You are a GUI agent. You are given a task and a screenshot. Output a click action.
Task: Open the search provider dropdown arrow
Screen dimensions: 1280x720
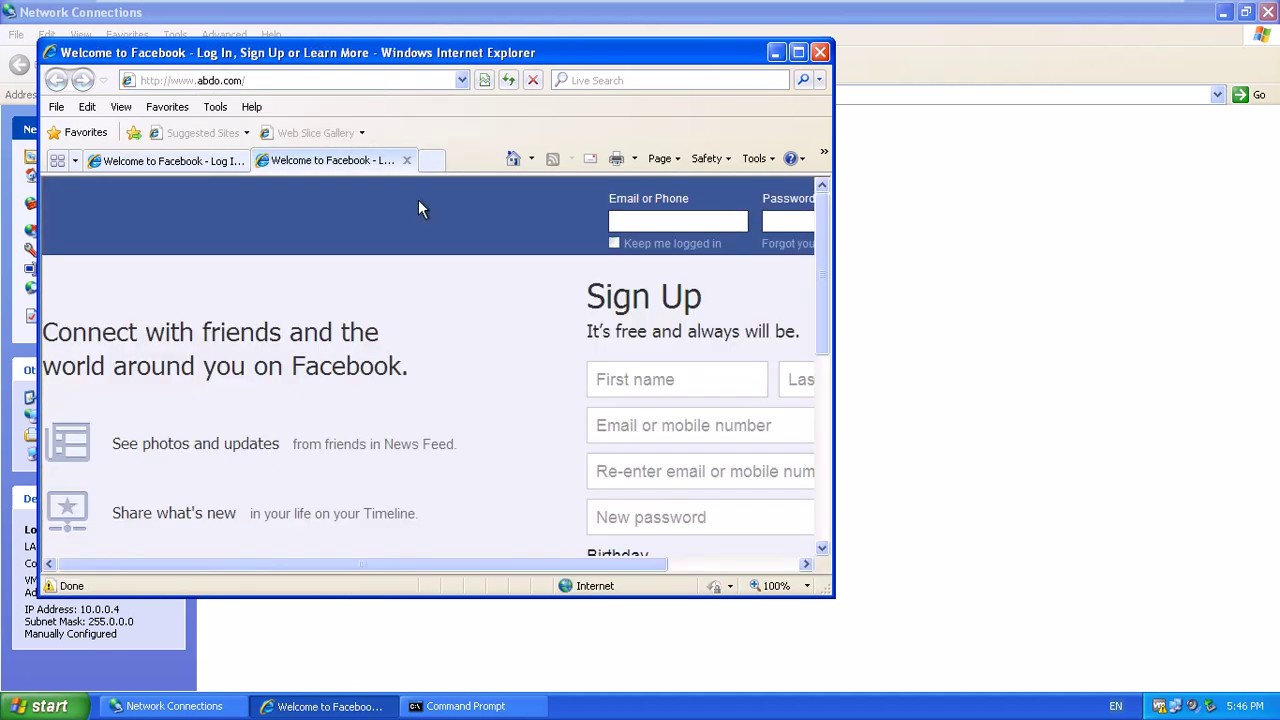coord(819,80)
